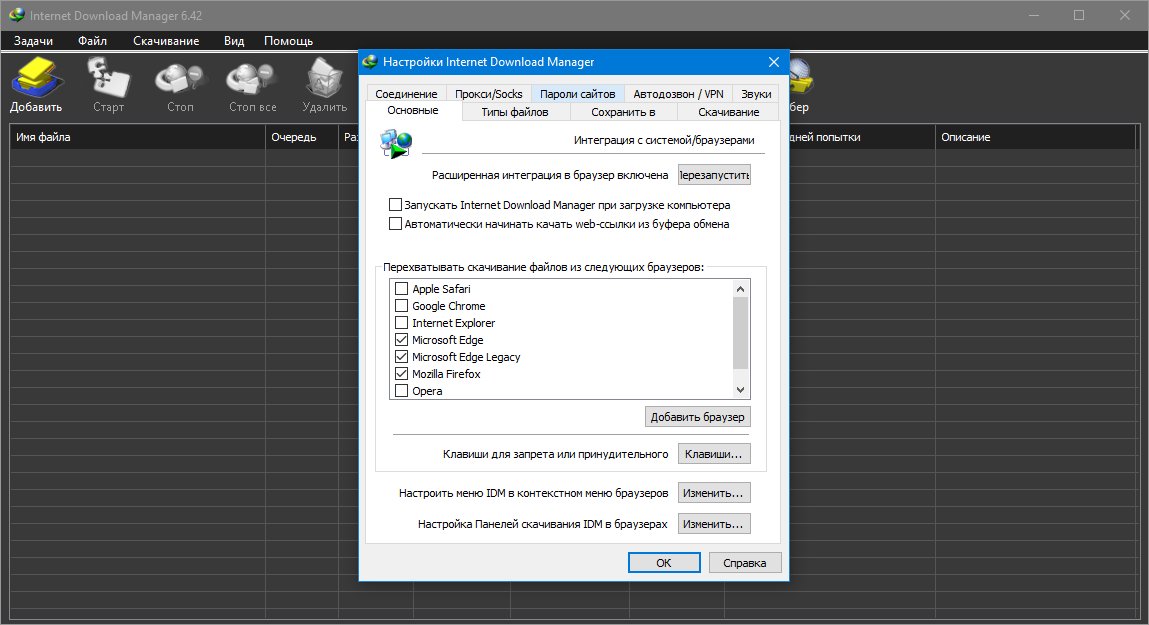
Task: Open the Клавиши... settings button
Action: click(714, 454)
